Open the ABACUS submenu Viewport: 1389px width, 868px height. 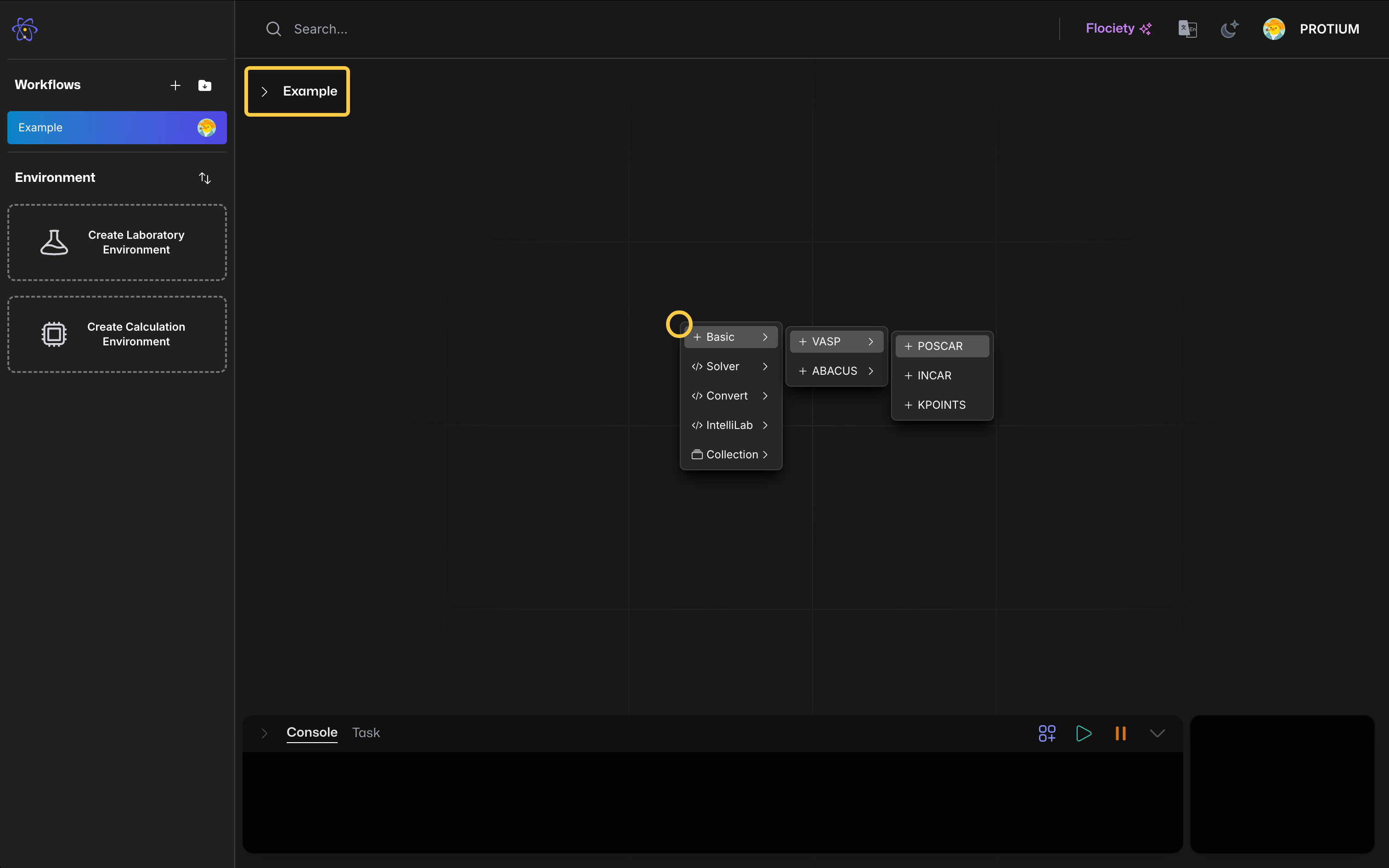click(836, 371)
